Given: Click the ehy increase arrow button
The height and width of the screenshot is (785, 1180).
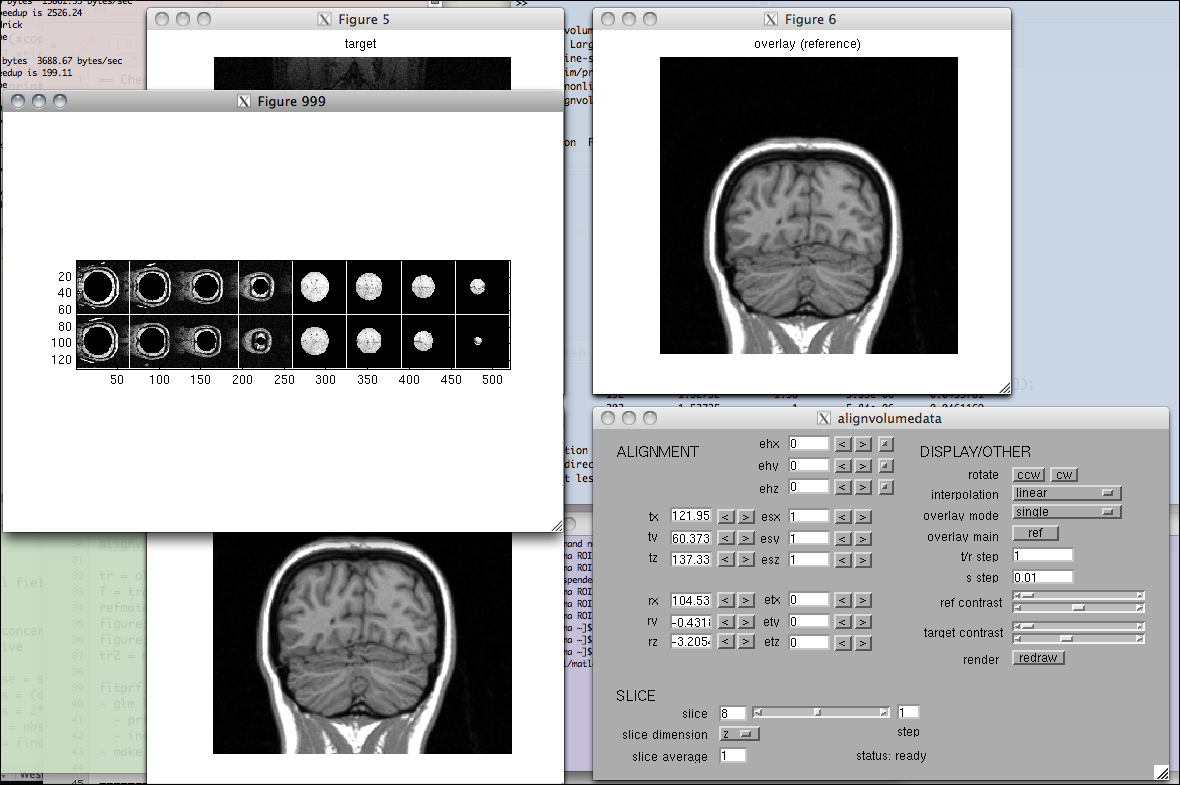Looking at the screenshot, I should pyautogui.click(x=863, y=466).
